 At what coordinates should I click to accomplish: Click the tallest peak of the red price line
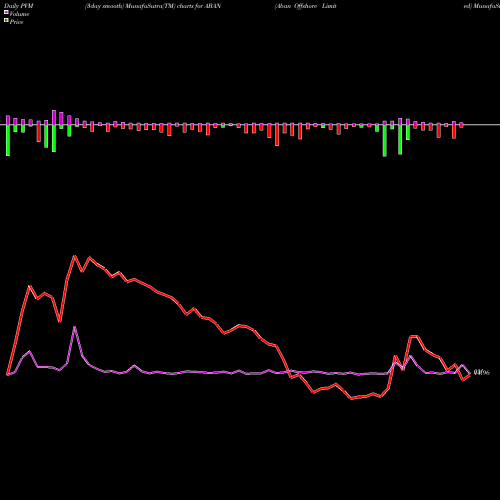(75, 256)
